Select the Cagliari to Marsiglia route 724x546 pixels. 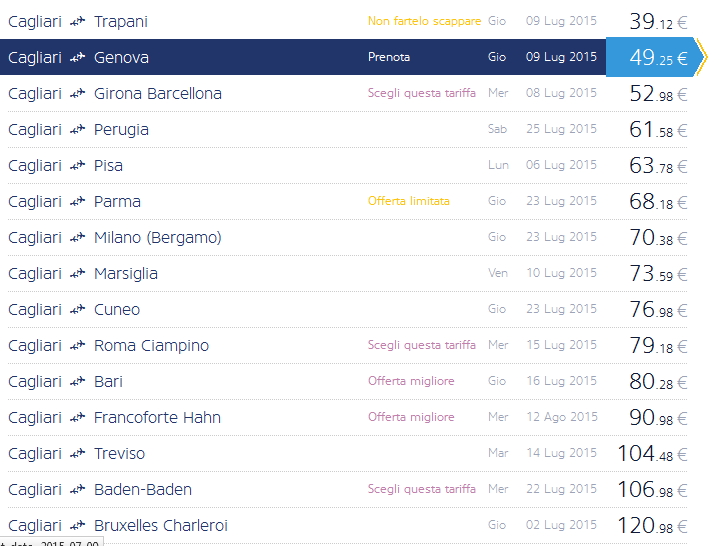coord(125,273)
